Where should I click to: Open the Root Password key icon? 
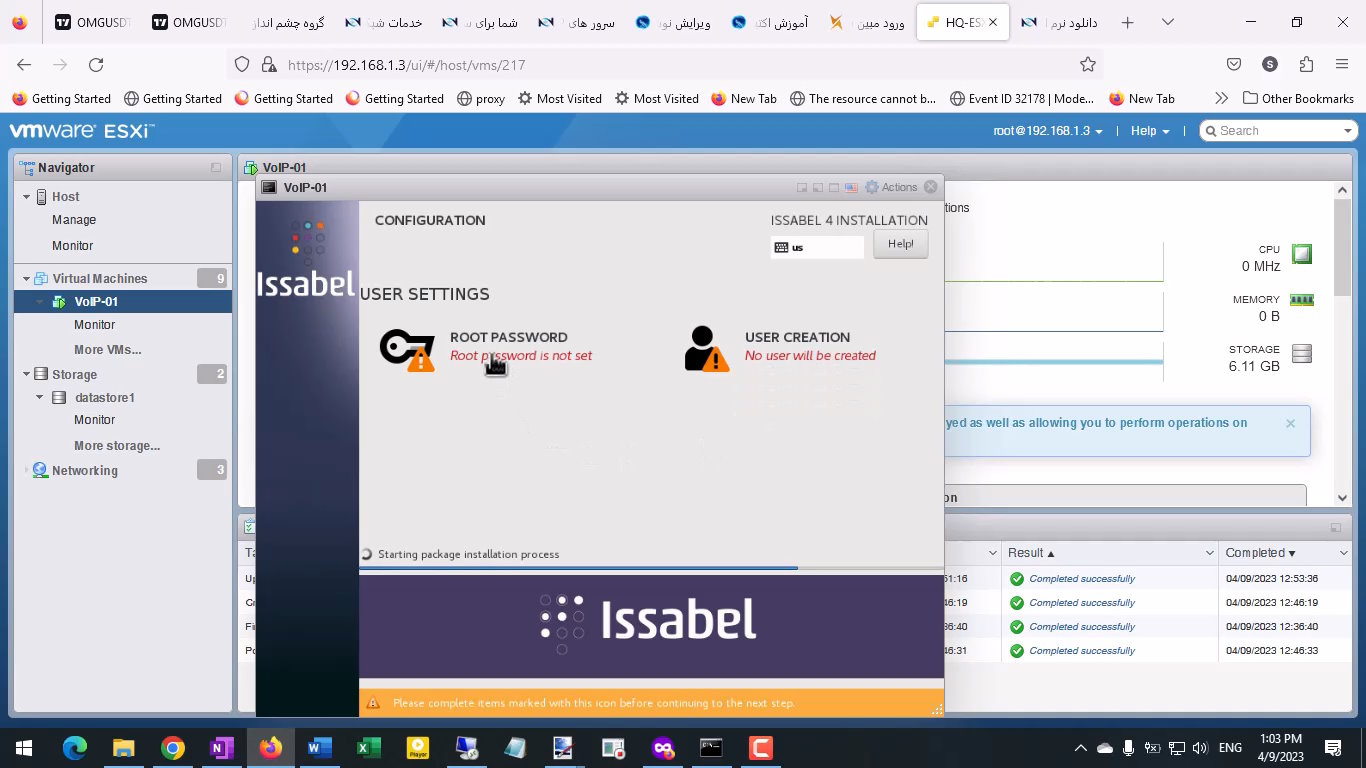(x=406, y=350)
